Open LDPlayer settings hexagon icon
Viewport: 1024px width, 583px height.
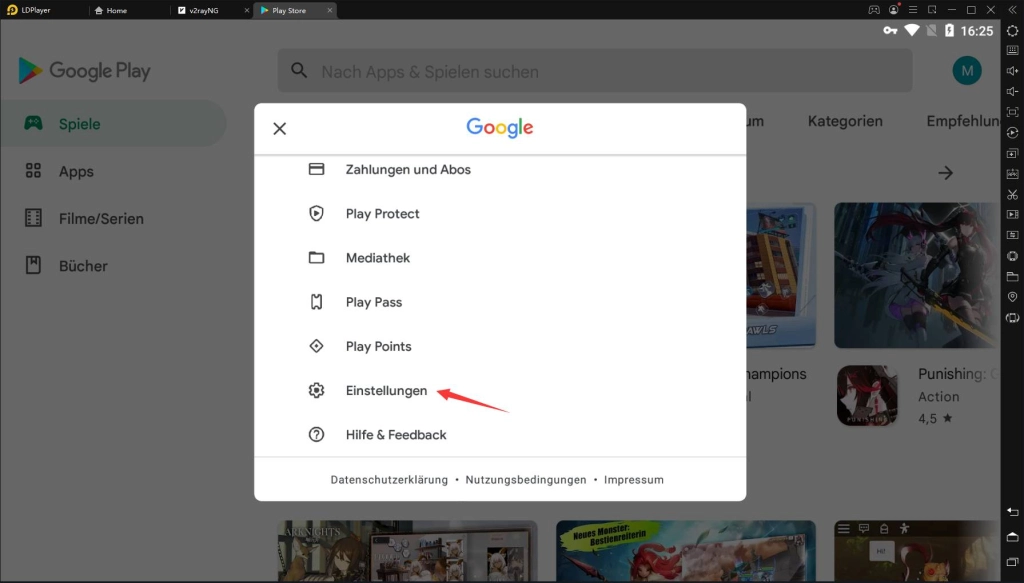coord(1012,31)
